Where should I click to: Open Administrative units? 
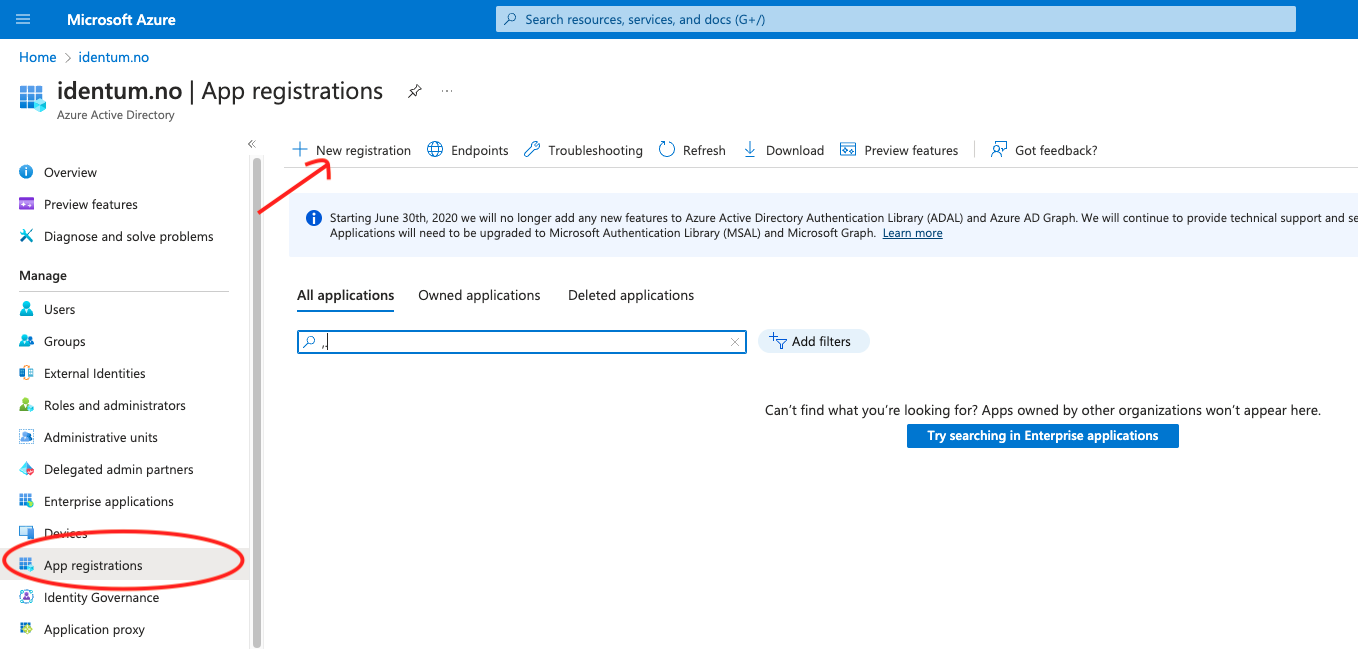(x=101, y=437)
